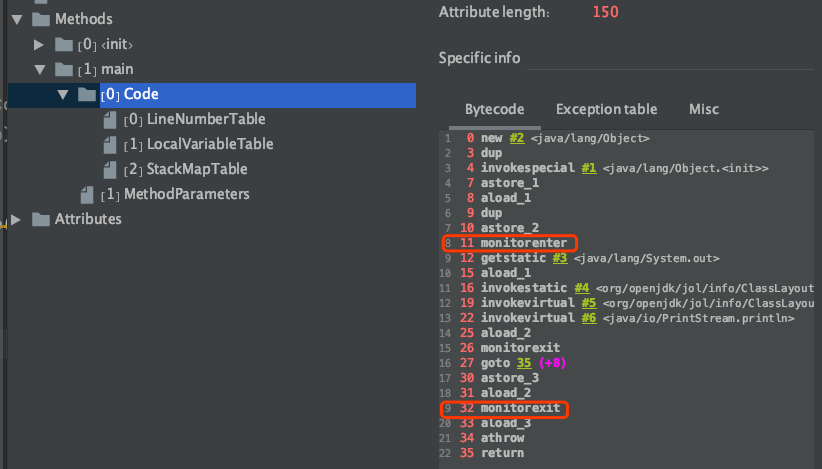Image resolution: width=822 pixels, height=469 pixels.
Task: Select the LocalVariableTable tree item
Action: point(210,144)
